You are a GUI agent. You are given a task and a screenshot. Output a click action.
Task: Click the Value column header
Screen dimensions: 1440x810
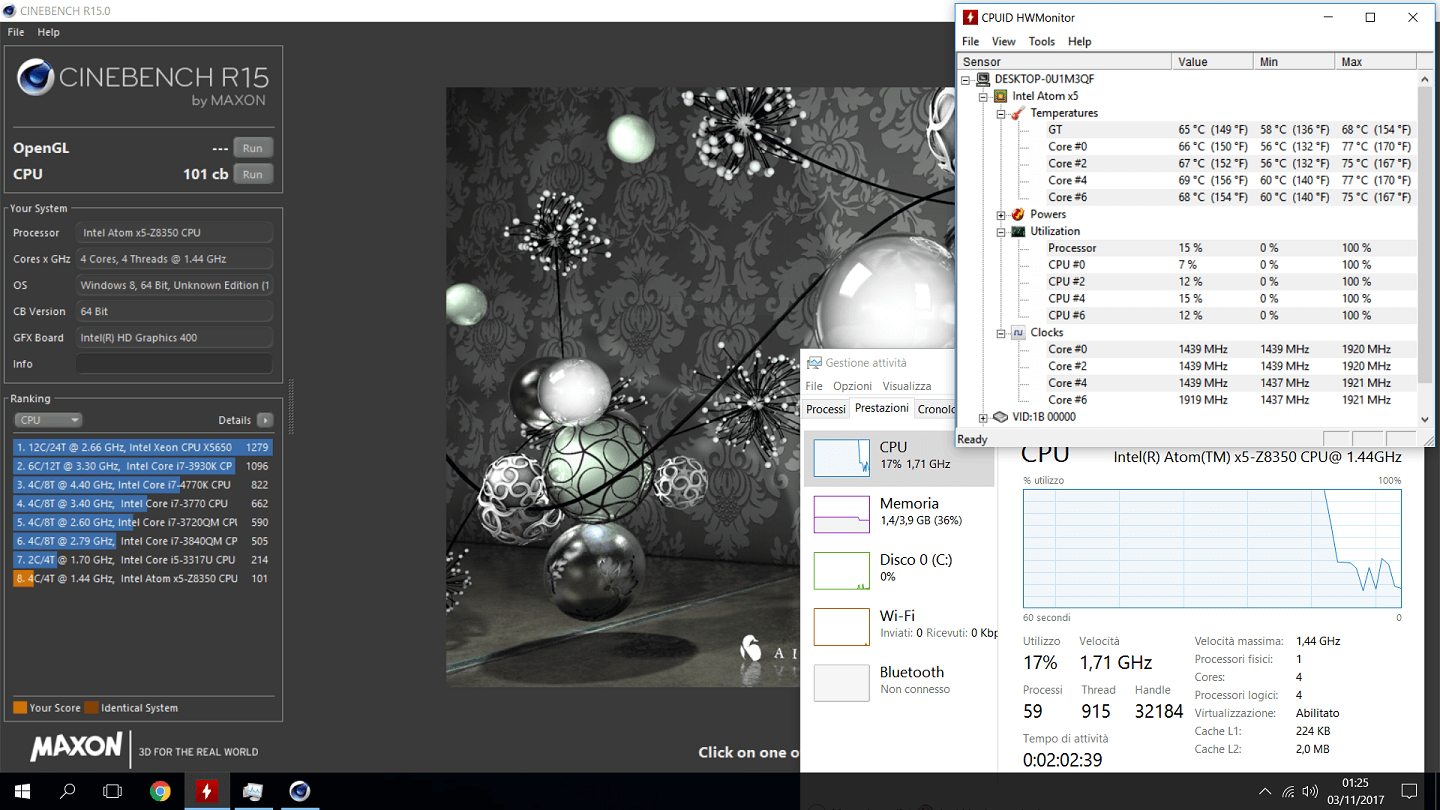tap(1212, 62)
